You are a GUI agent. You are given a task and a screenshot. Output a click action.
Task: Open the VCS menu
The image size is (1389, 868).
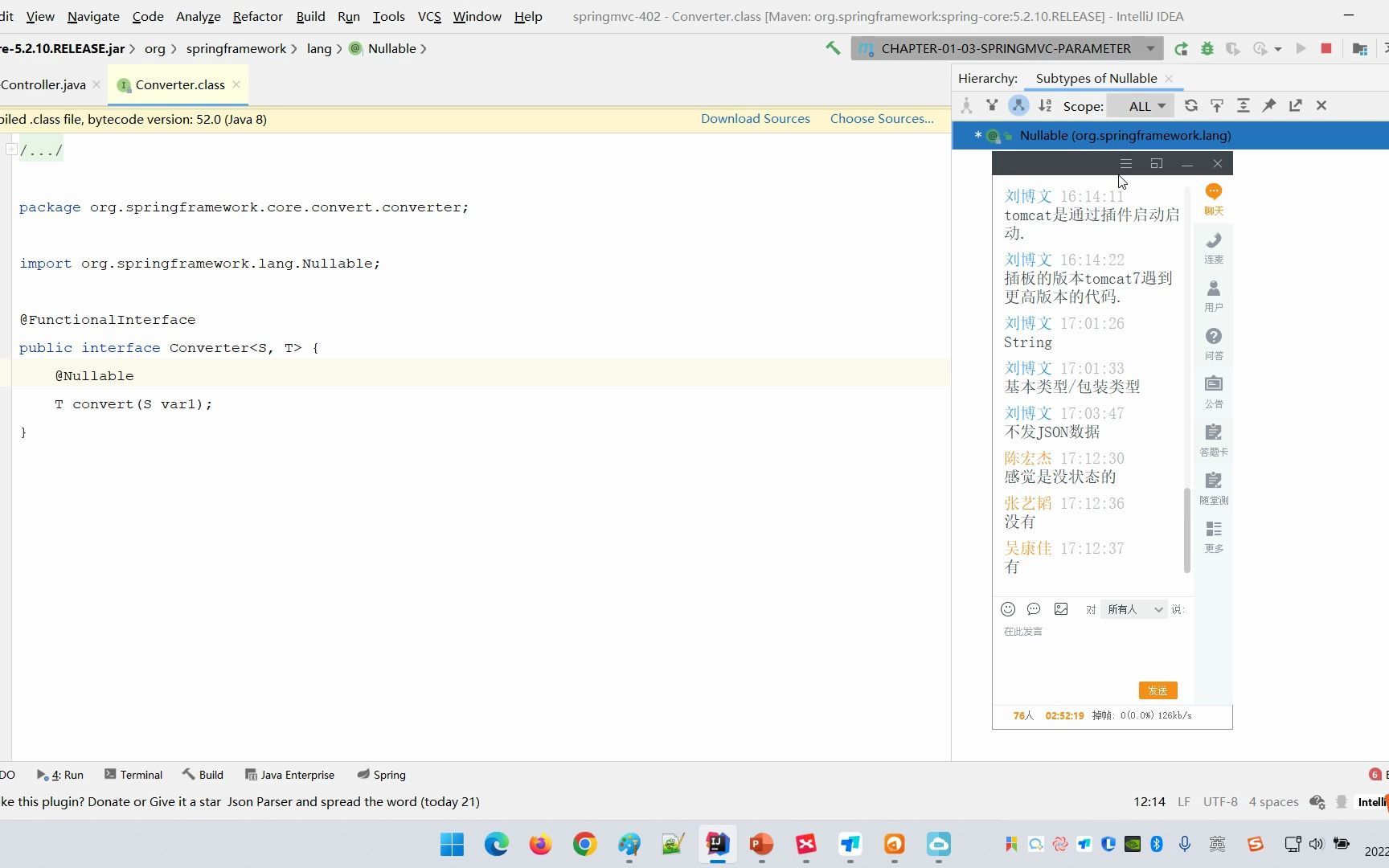429,16
